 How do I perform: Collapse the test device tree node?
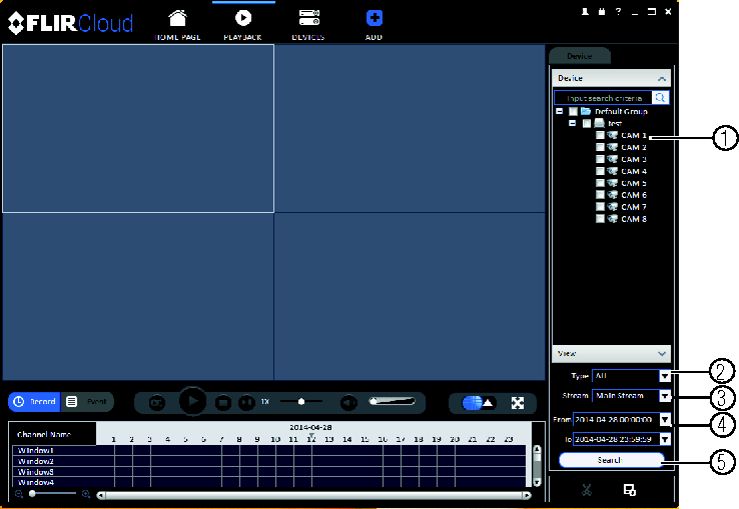(572, 123)
